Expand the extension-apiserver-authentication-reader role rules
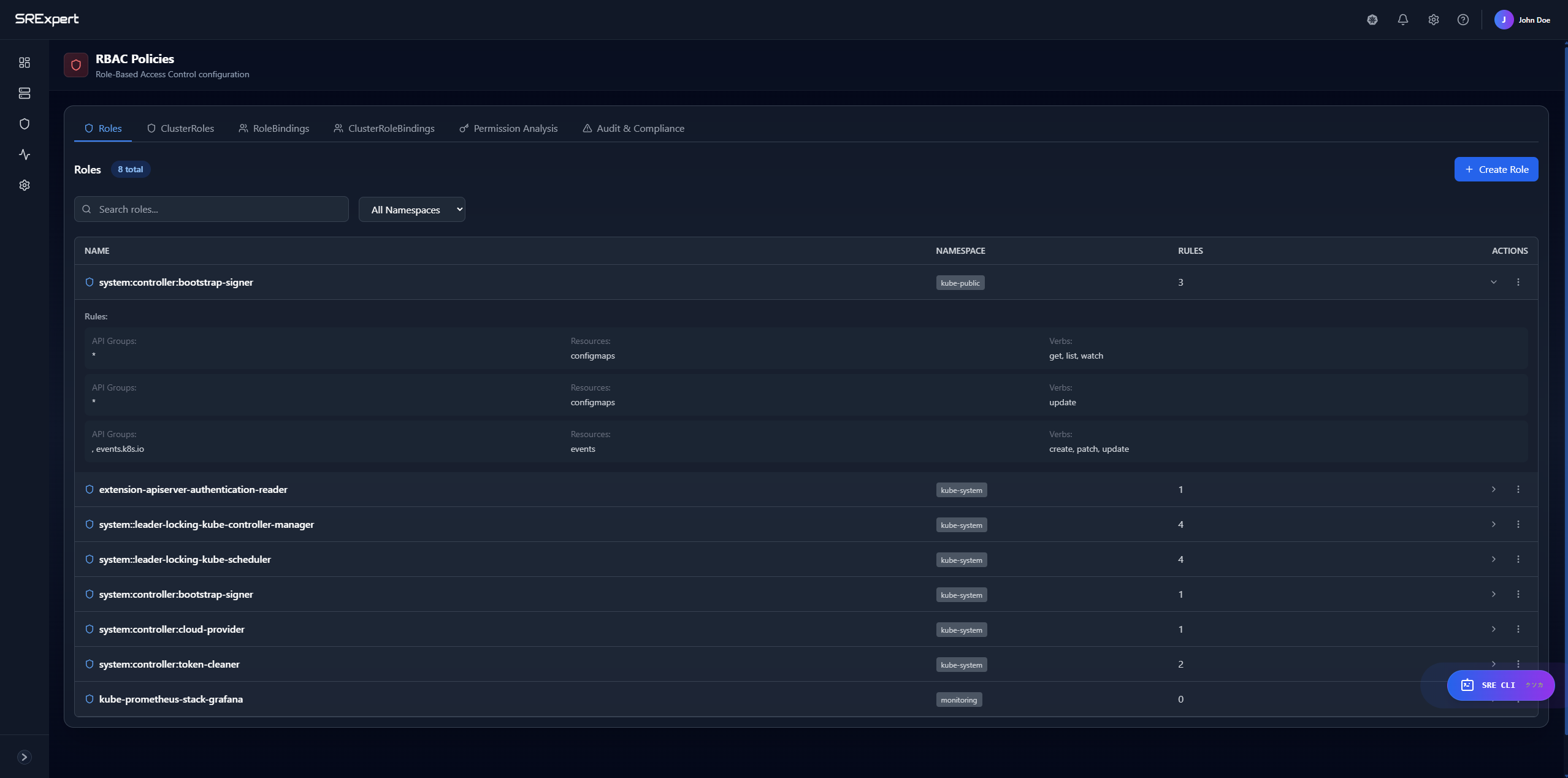This screenshot has width=1568, height=778. (x=1493, y=489)
